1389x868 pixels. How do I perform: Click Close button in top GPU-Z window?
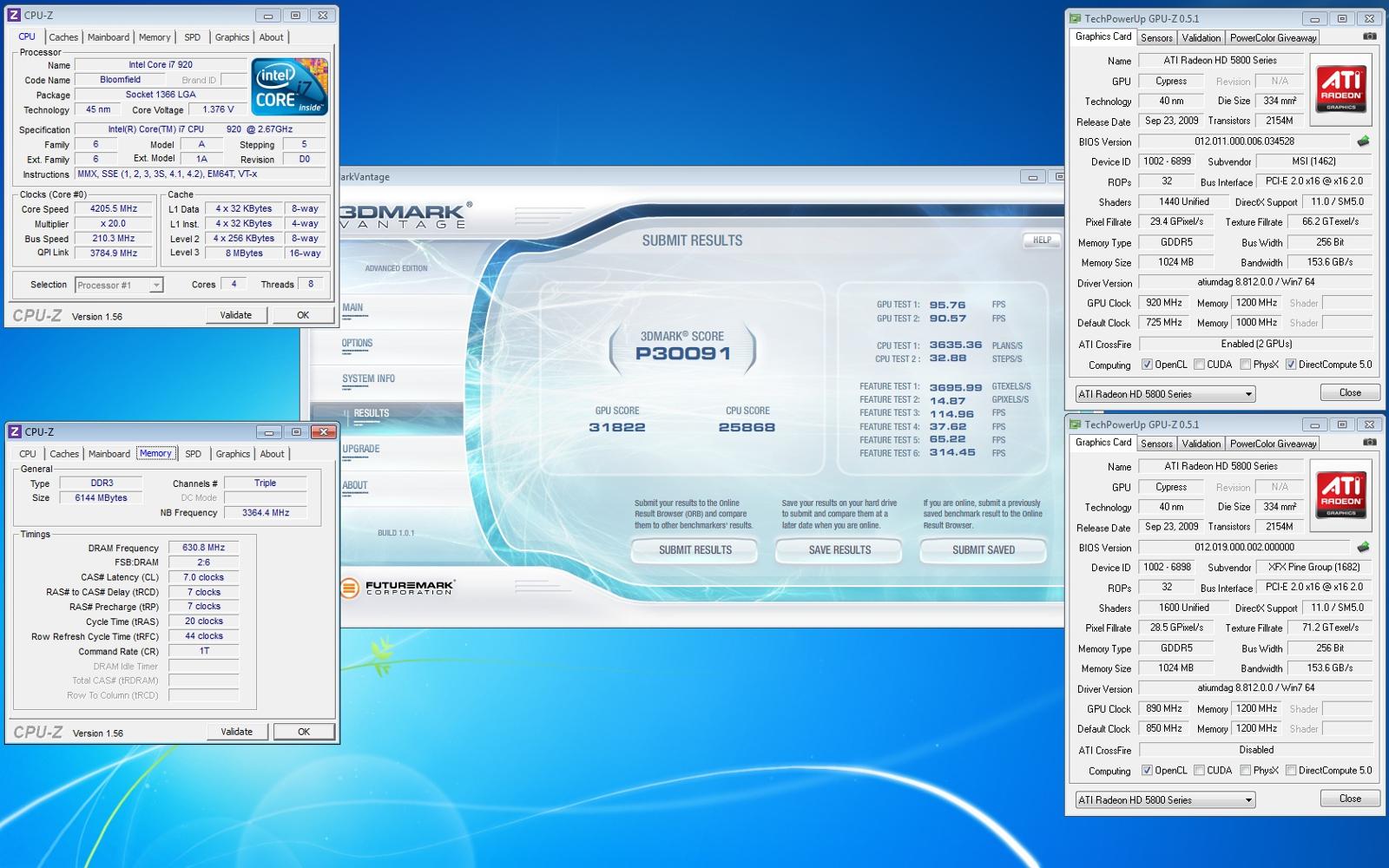tap(1350, 393)
